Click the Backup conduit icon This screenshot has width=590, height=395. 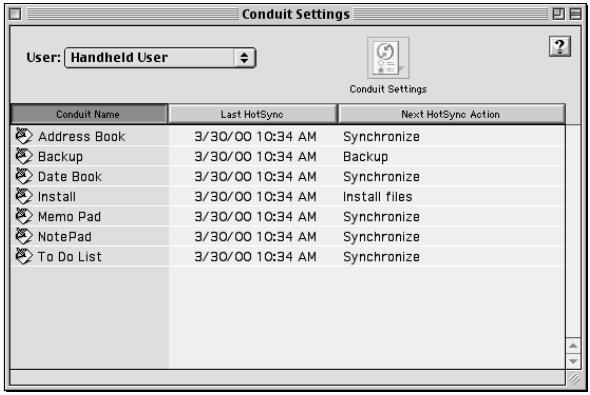[x=24, y=156]
